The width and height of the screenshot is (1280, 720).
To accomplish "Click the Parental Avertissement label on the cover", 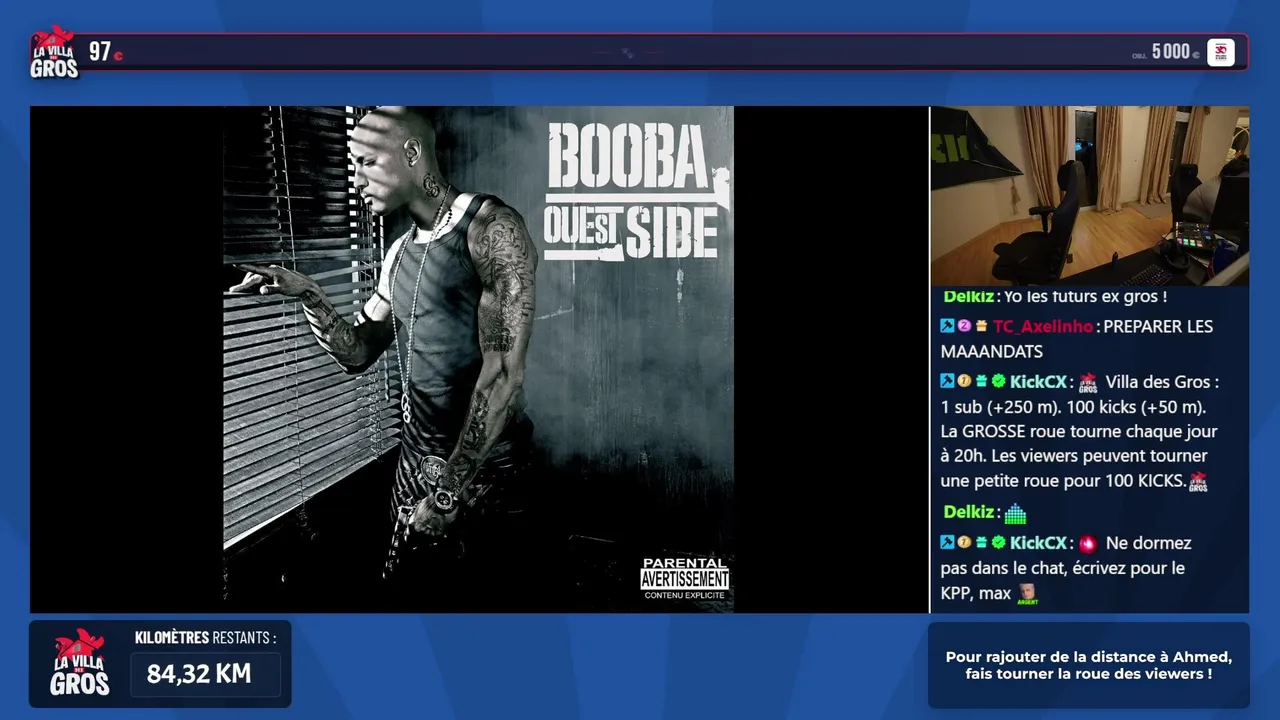I will 684,579.
